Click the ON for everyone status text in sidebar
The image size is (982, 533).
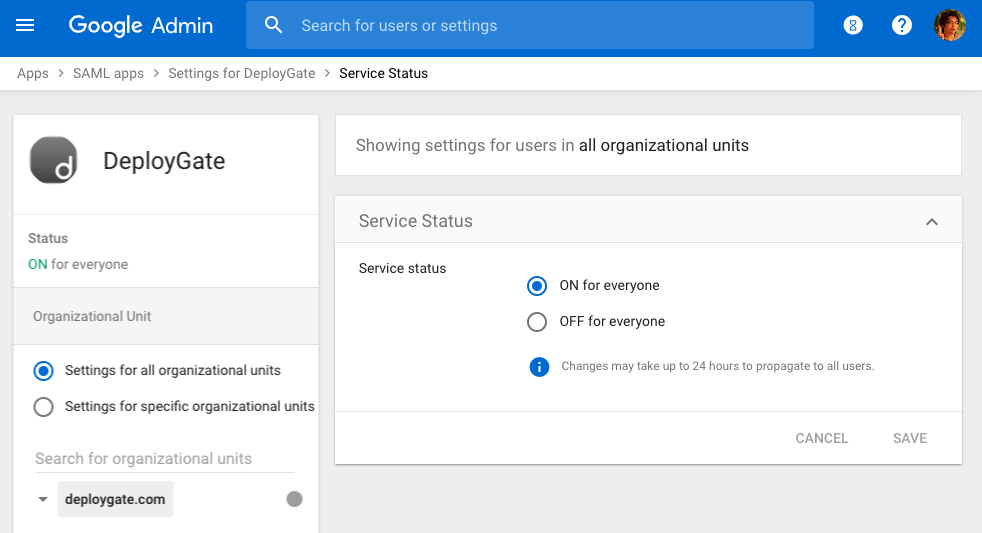tap(78, 264)
